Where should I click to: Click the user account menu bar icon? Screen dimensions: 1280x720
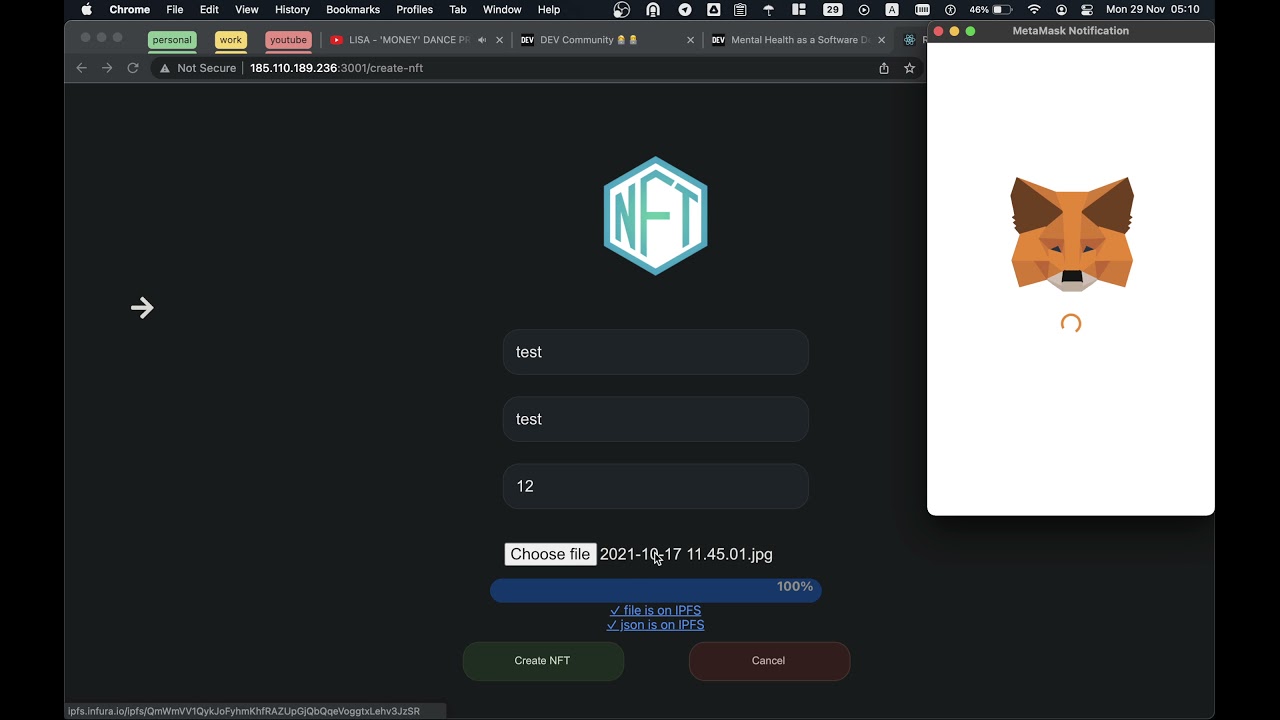(1061, 10)
